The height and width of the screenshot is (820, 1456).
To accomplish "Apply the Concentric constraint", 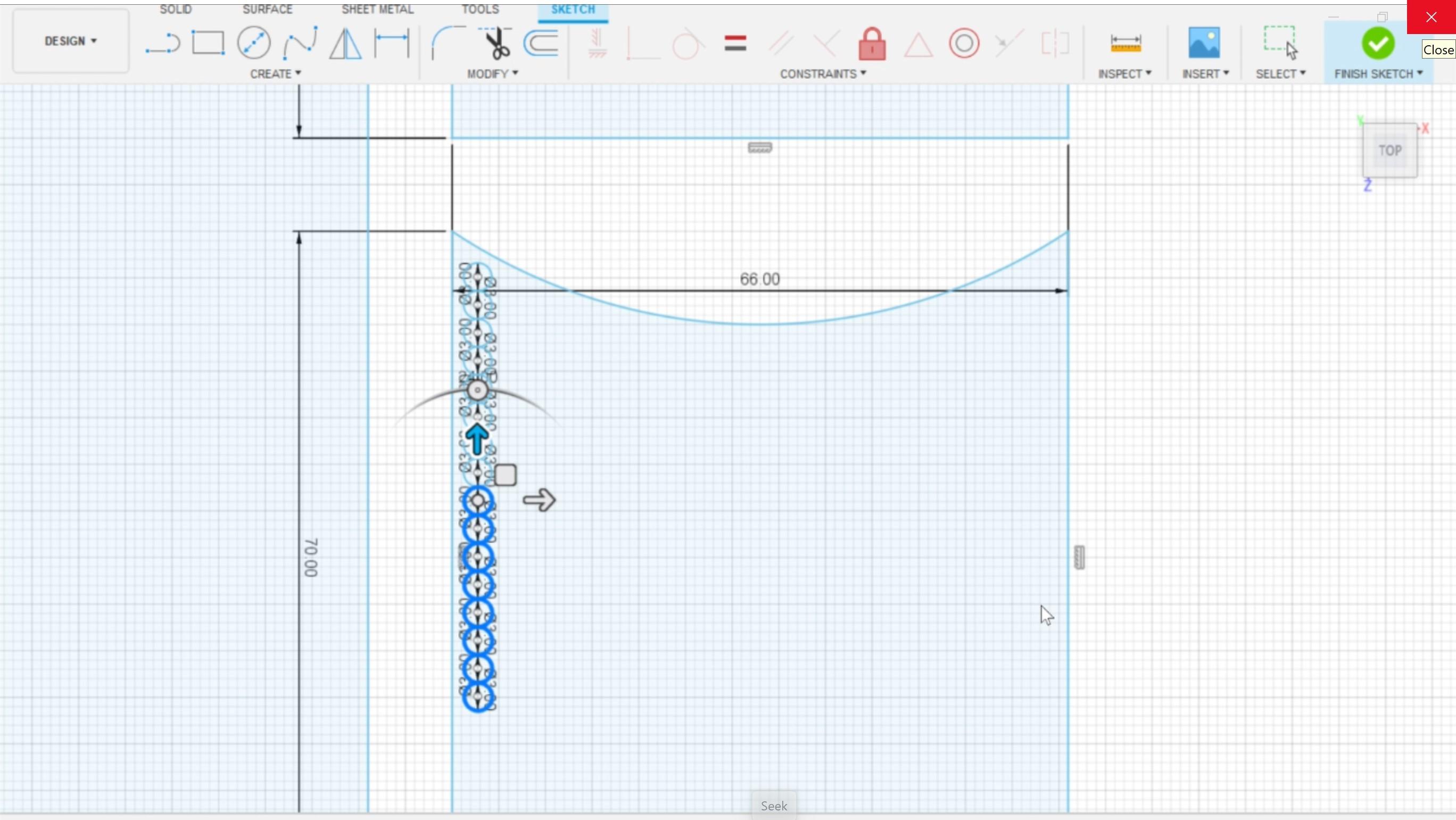I will coord(964,43).
